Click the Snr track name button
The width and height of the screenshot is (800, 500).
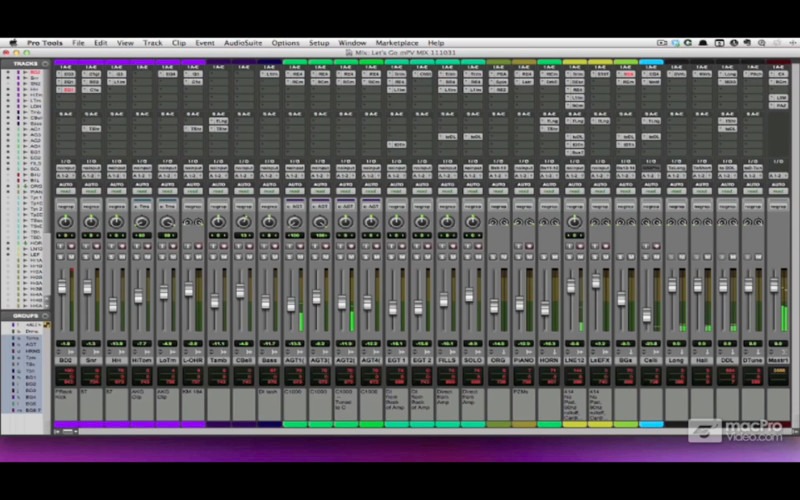coord(91,360)
